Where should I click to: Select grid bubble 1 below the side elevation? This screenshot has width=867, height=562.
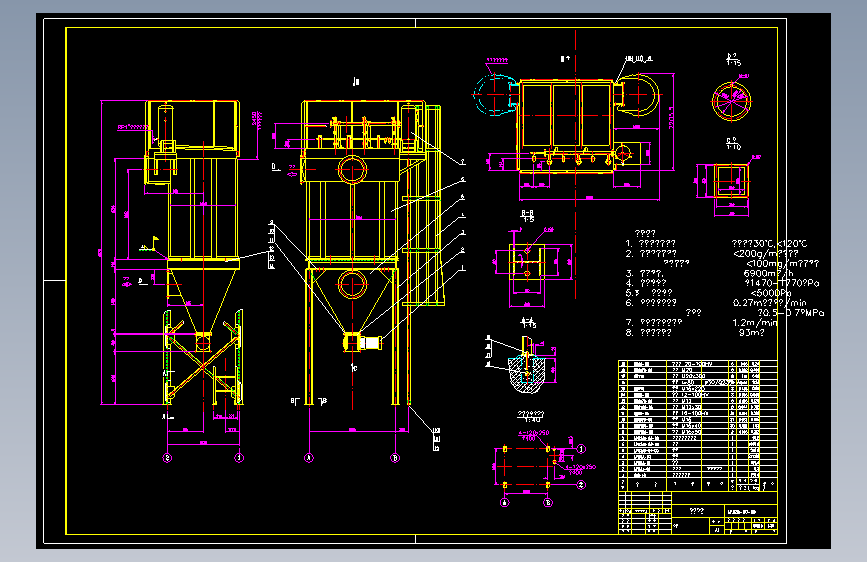pyautogui.click(x=239, y=457)
